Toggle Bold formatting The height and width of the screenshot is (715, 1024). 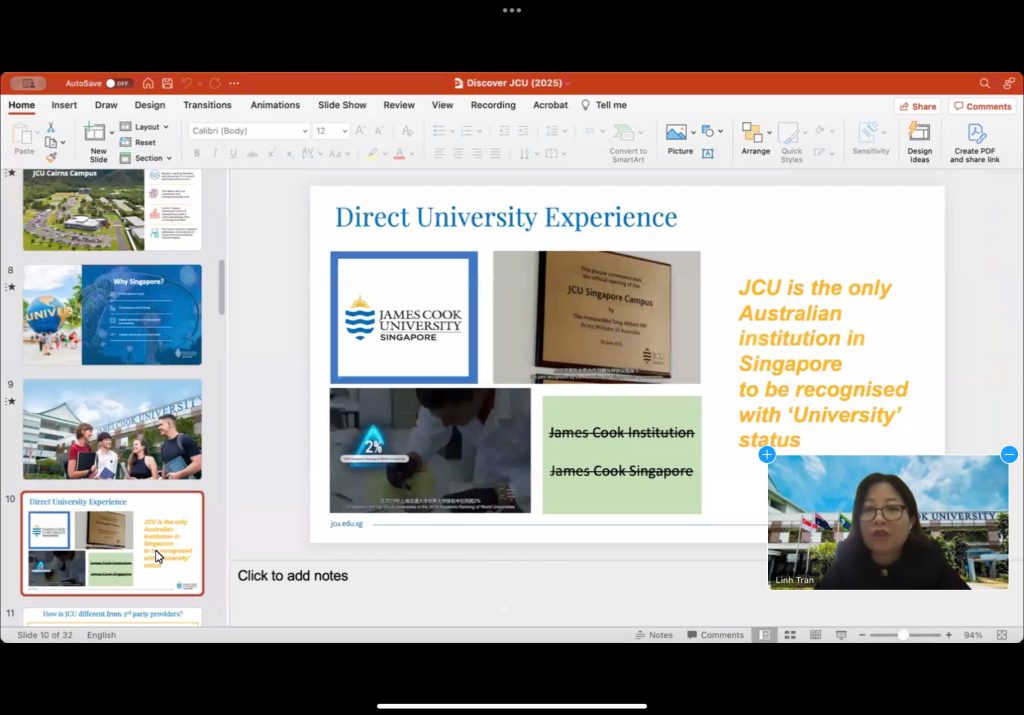[197, 153]
